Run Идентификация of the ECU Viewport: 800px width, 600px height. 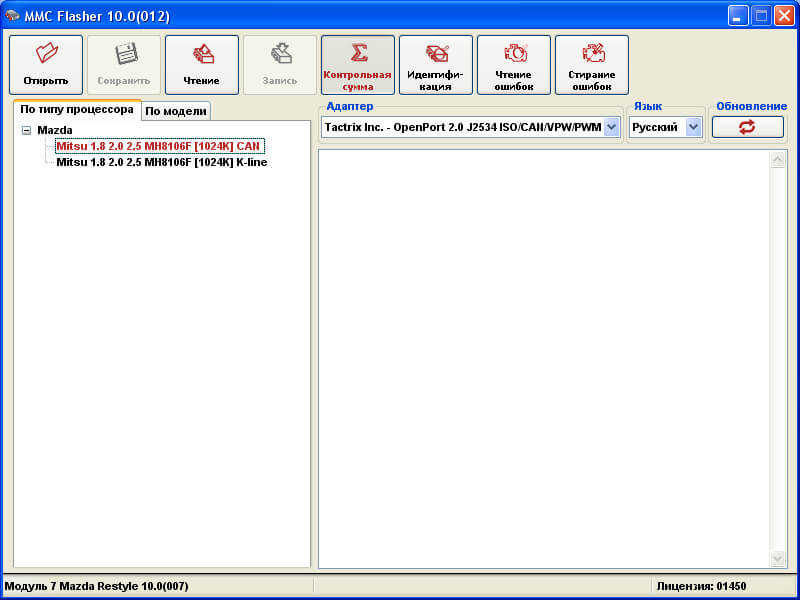click(436, 65)
